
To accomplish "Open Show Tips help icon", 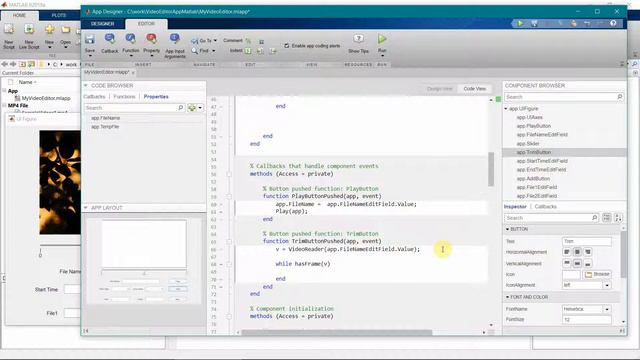I will point(358,39).
